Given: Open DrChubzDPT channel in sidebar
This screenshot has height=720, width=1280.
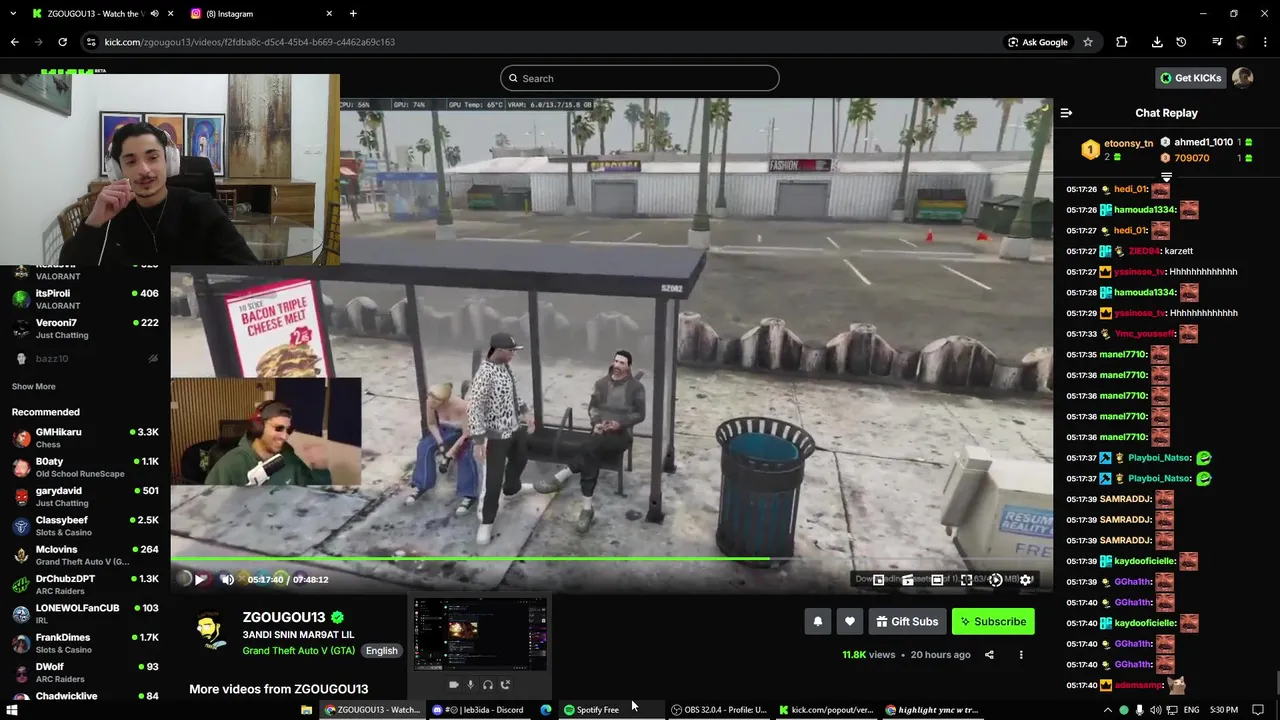Looking at the screenshot, I should [x=85, y=584].
